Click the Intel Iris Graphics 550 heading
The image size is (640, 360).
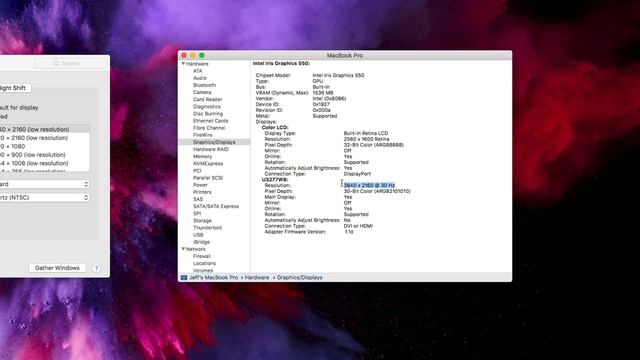tap(281, 63)
